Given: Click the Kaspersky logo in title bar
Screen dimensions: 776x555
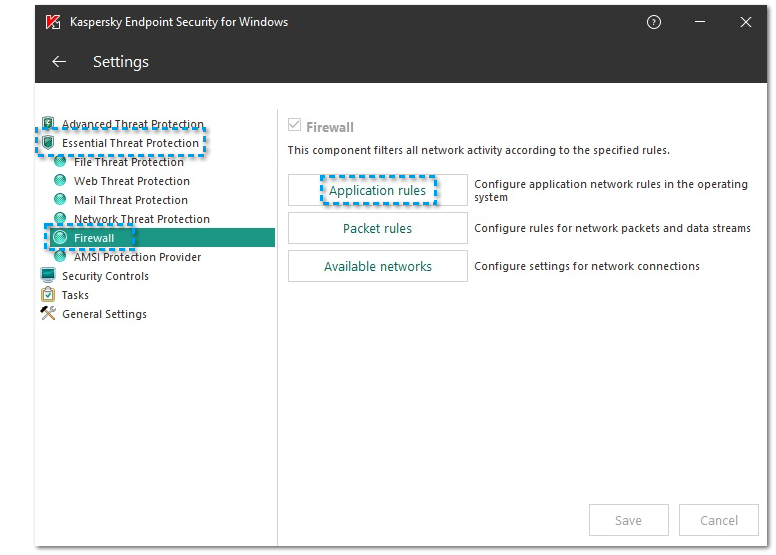Looking at the screenshot, I should coord(53,22).
